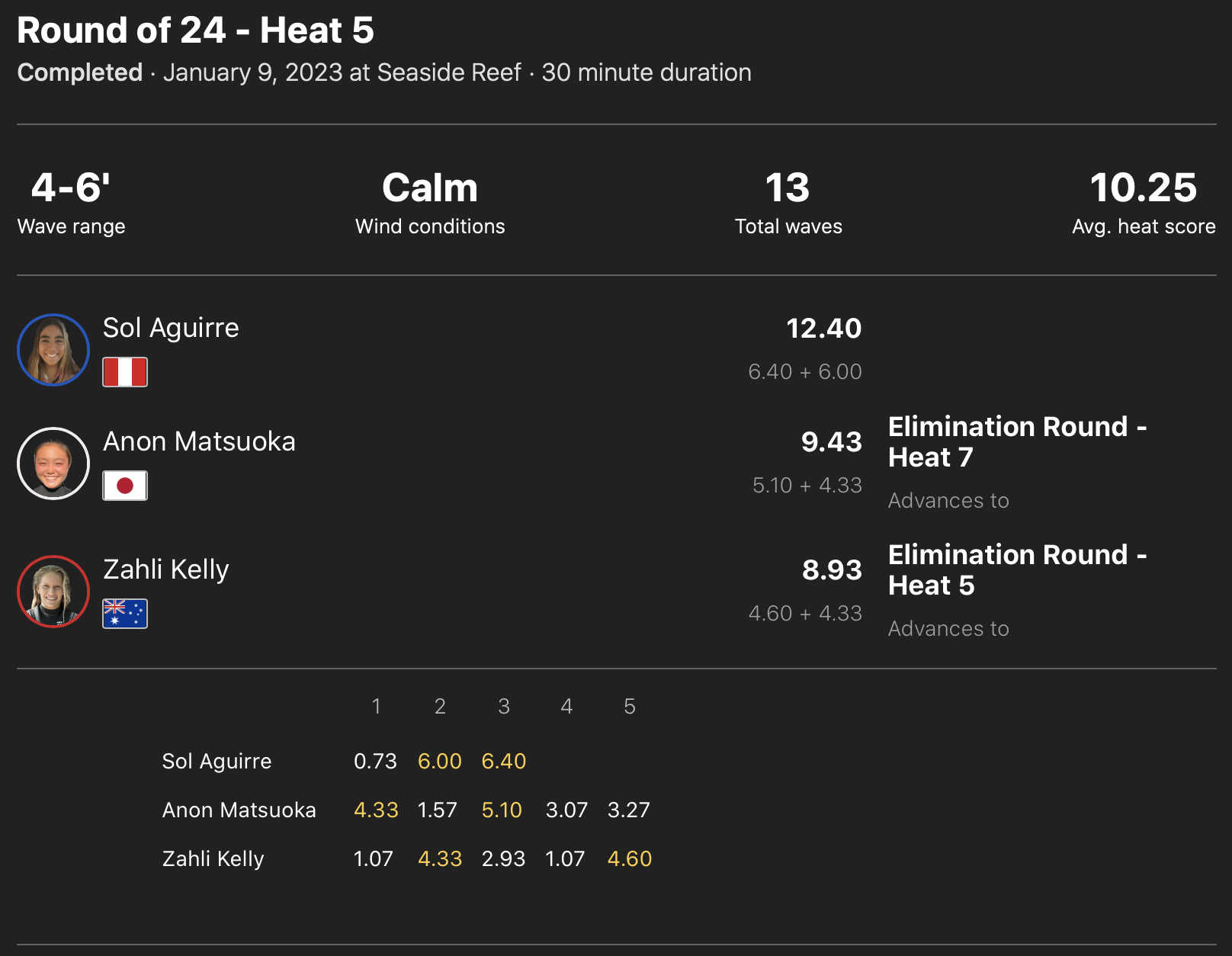The height and width of the screenshot is (956, 1232).
Task: Select Zahli Kelly's name in the results list
Action: pos(166,569)
